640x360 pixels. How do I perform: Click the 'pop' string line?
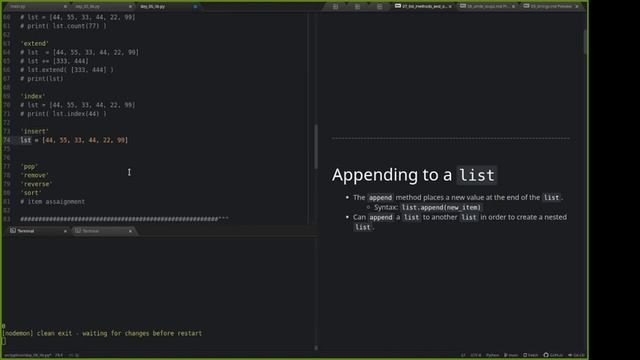point(29,167)
